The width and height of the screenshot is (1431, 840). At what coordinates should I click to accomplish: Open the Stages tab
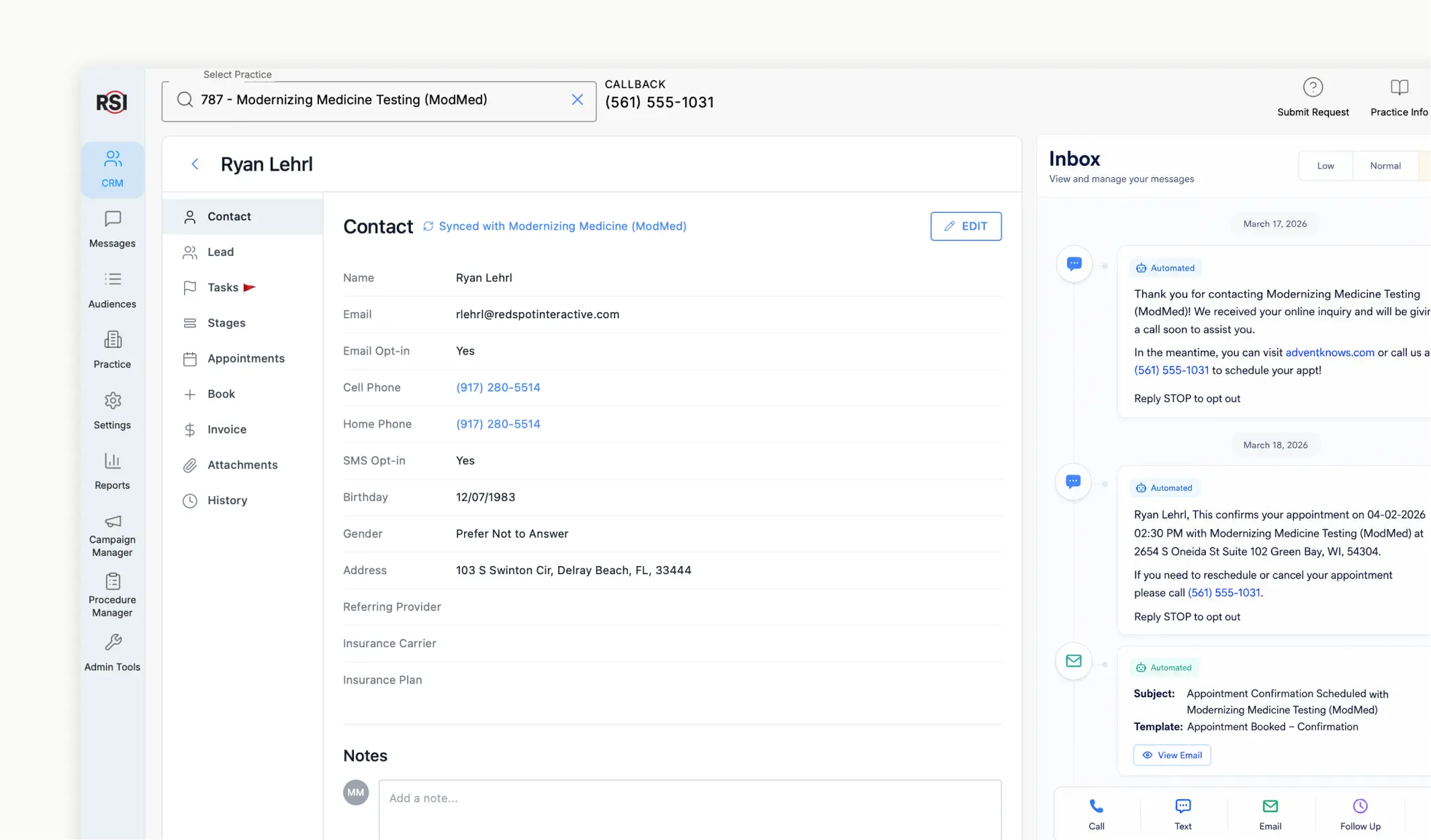tap(242, 323)
